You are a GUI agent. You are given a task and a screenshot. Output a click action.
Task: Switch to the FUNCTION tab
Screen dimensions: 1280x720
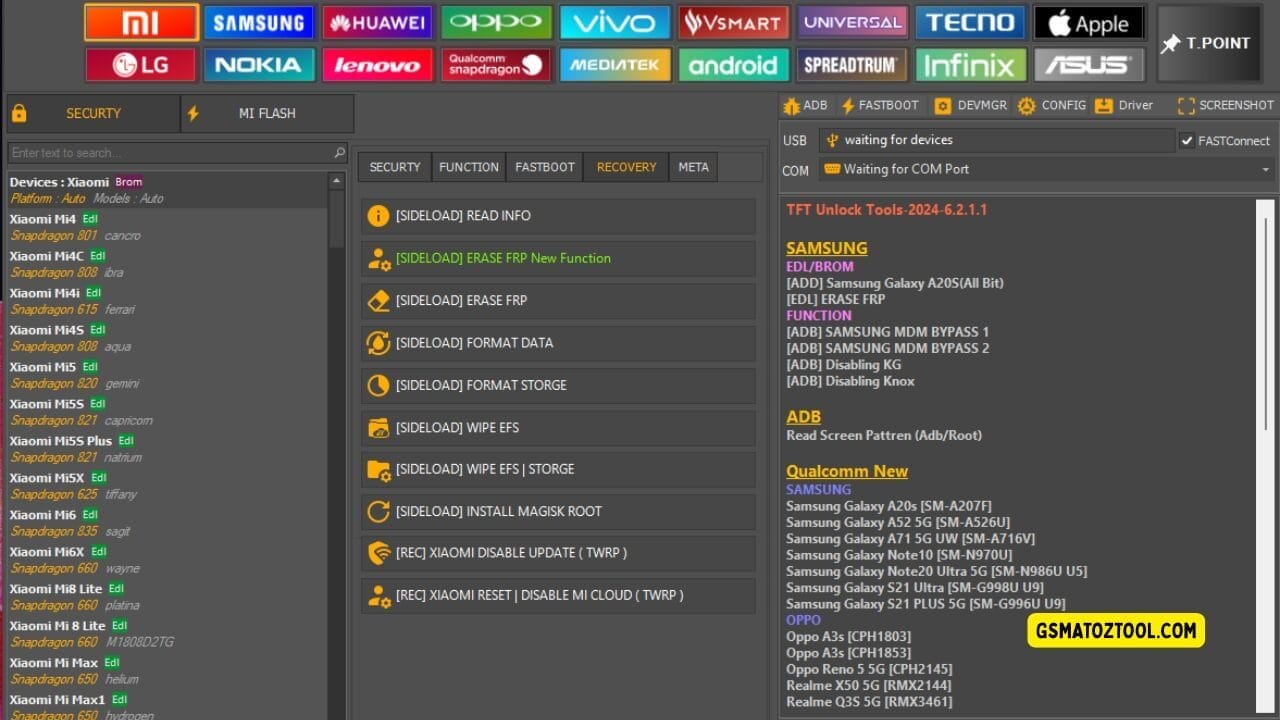click(468, 167)
